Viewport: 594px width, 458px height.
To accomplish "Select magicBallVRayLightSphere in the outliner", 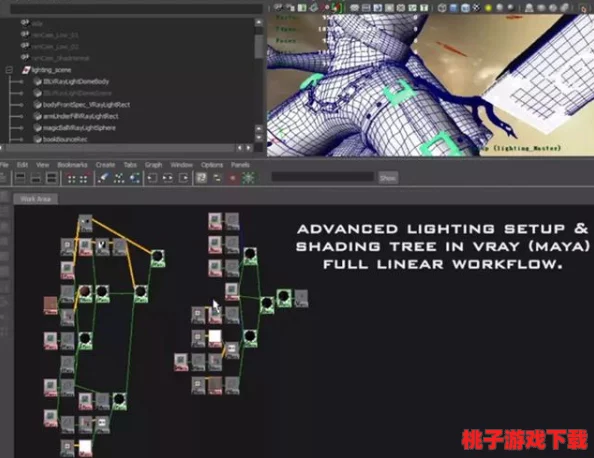I will pyautogui.click(x=79, y=128).
